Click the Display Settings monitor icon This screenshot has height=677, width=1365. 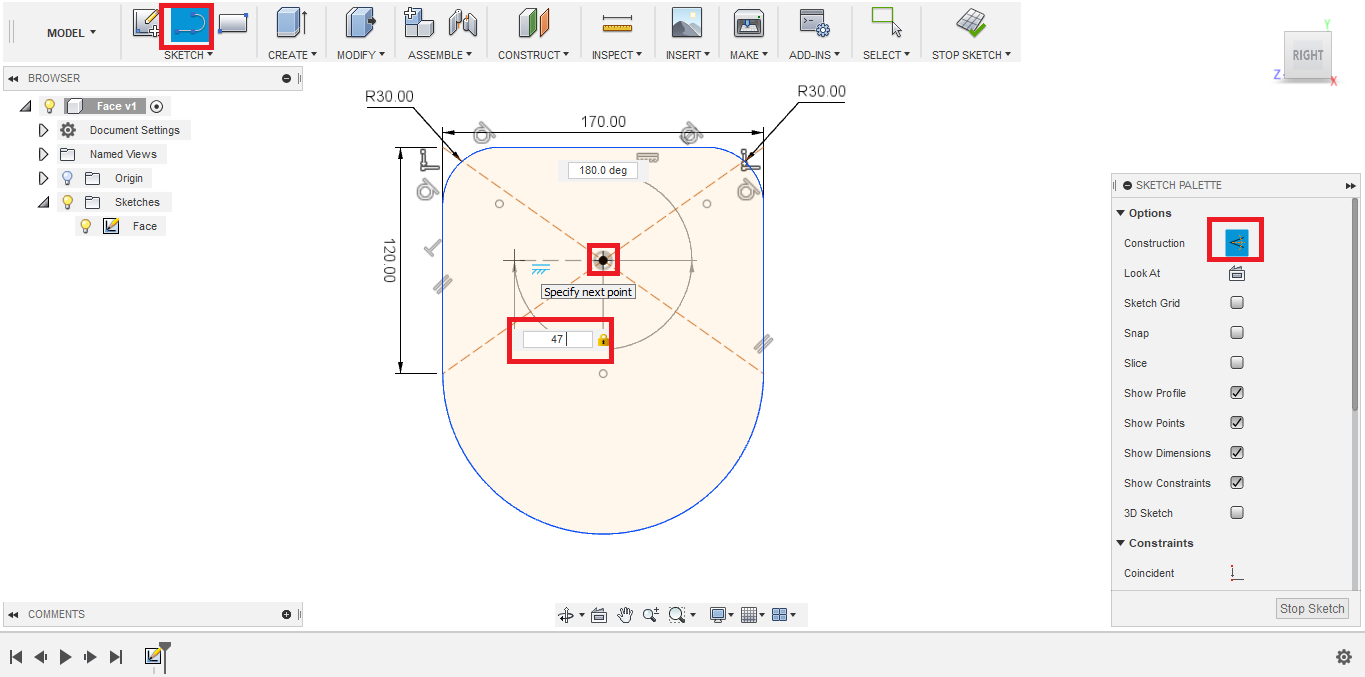pos(717,615)
